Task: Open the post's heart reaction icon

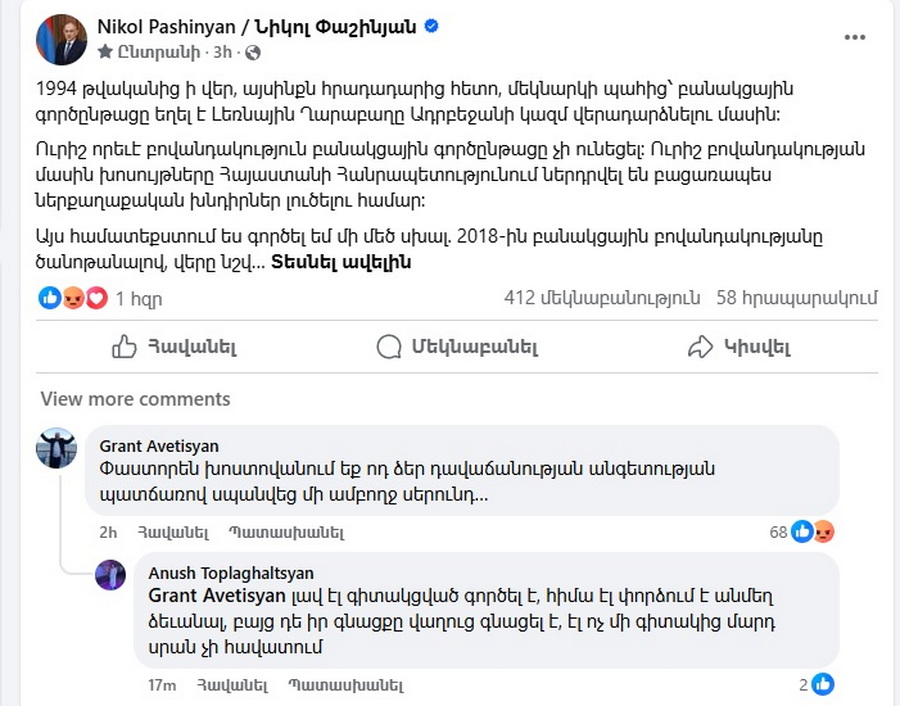Action: coord(96,298)
